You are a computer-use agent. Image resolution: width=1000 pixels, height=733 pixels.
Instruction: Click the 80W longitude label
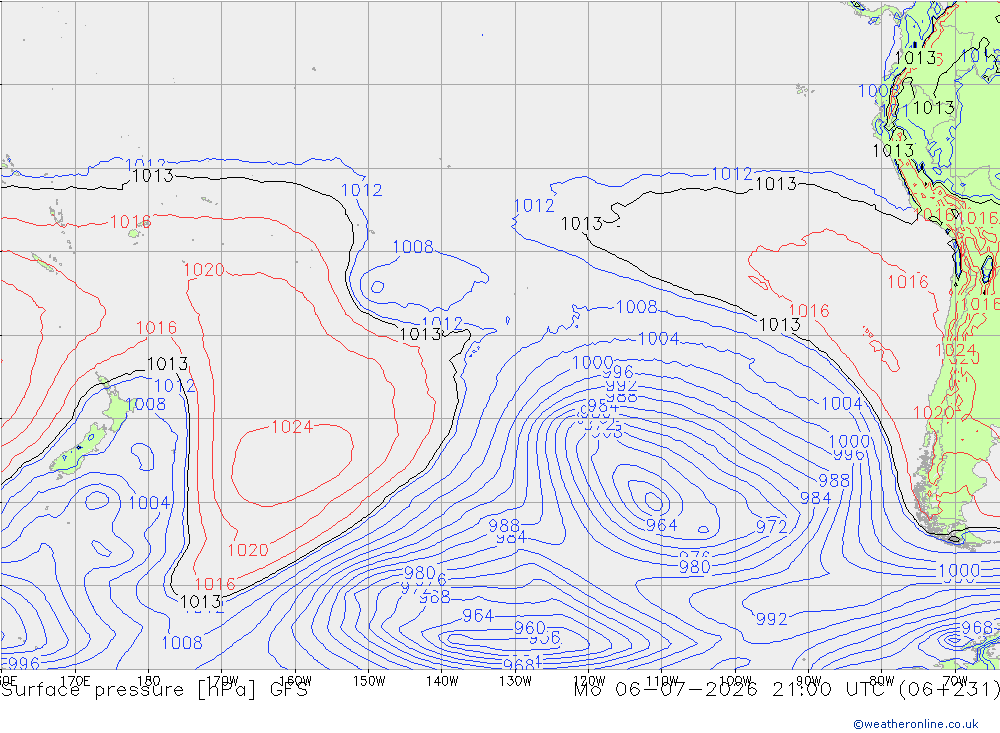[882, 681]
